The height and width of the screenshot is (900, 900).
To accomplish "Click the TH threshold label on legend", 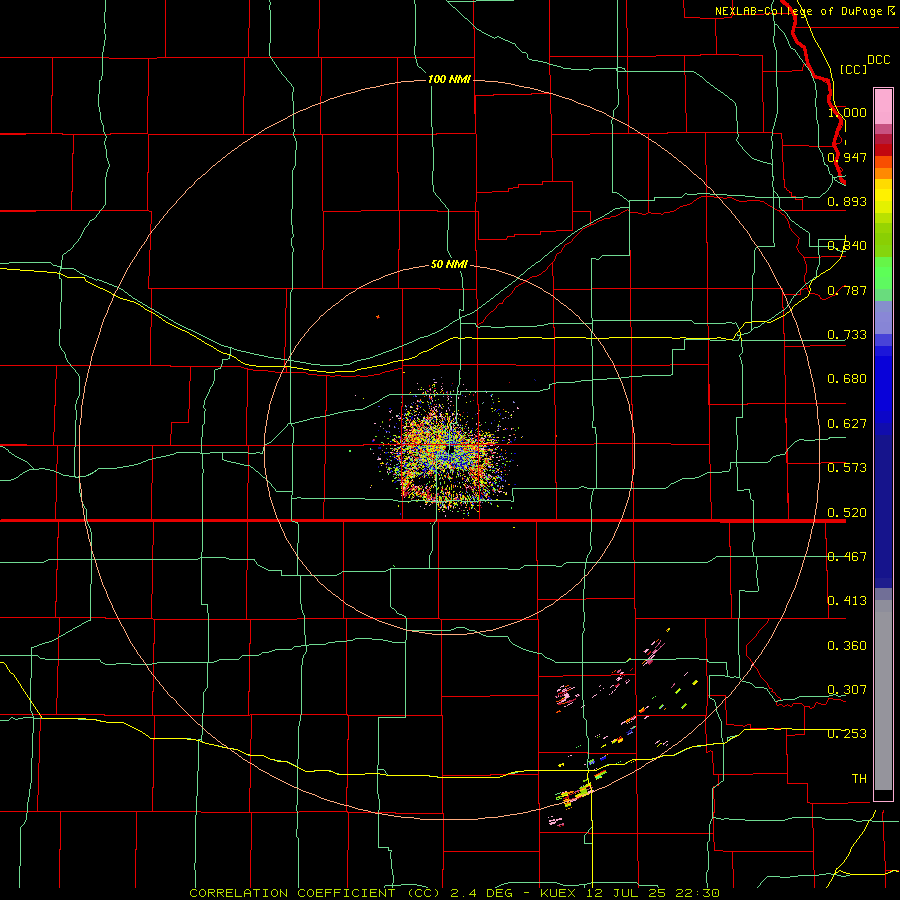I will (859, 779).
